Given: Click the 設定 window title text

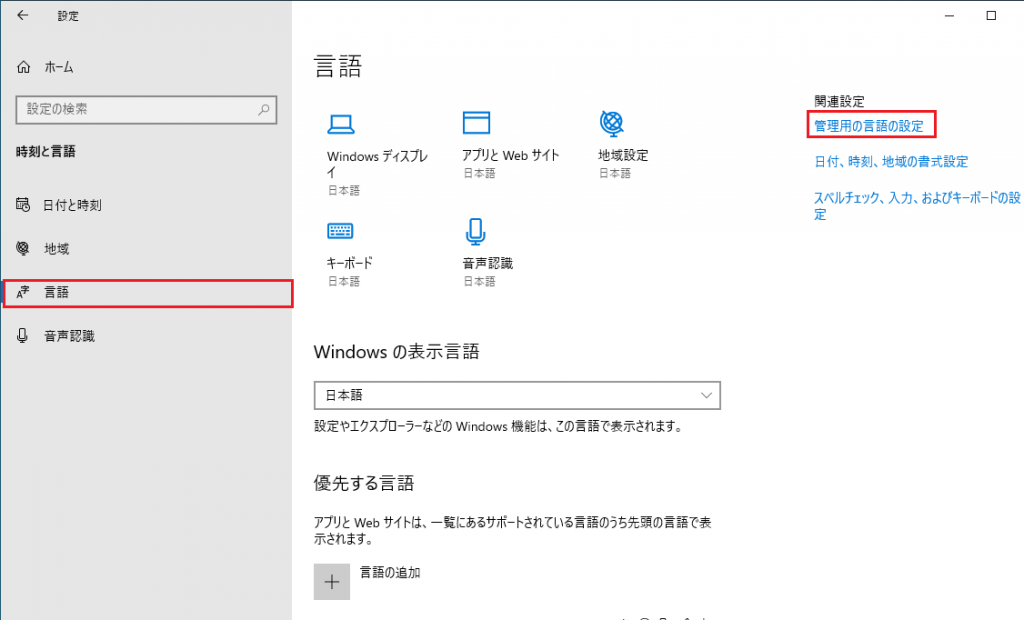Looking at the screenshot, I should pos(68,16).
